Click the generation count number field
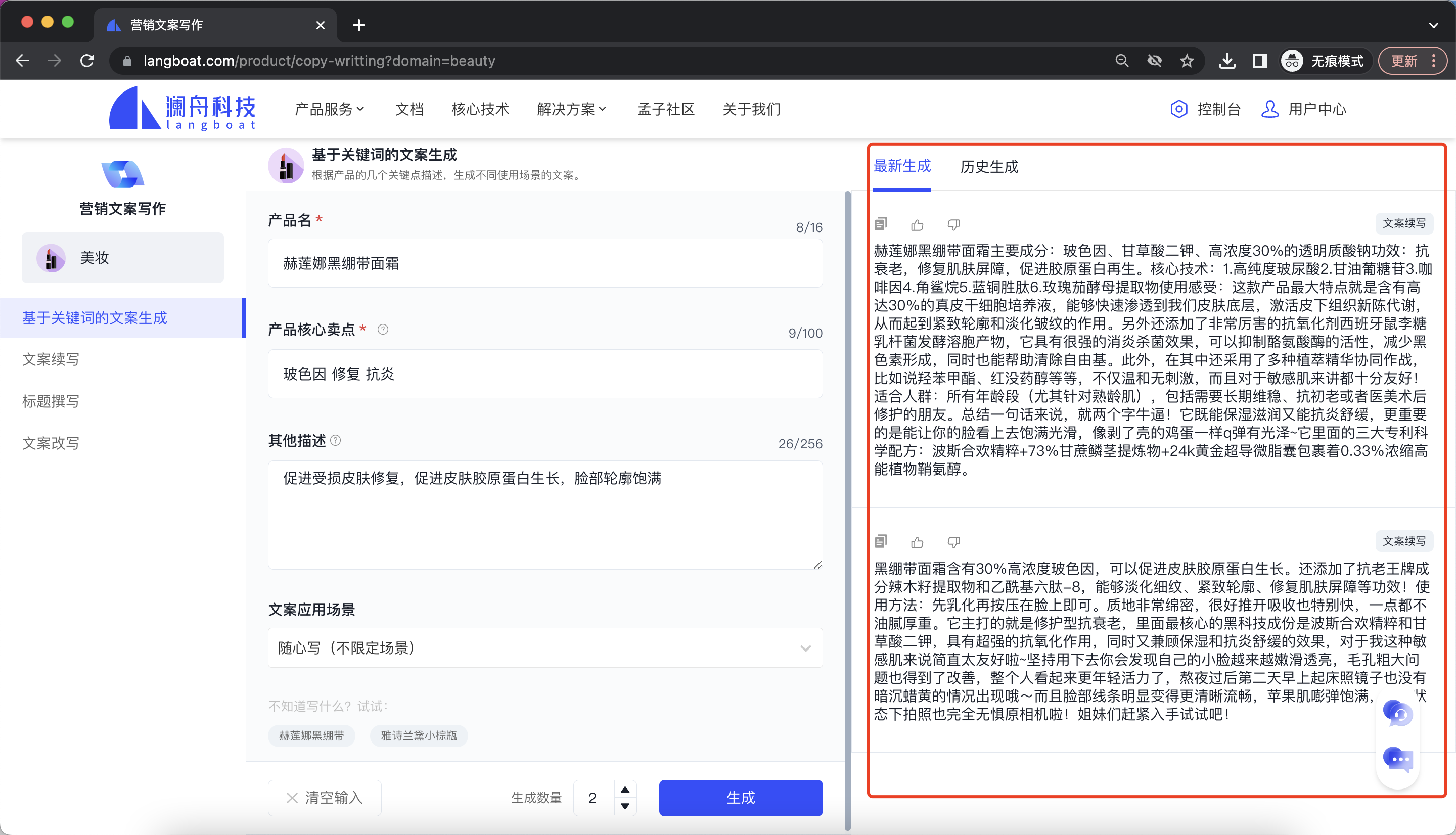Viewport: 1456px width, 835px height. [594, 798]
